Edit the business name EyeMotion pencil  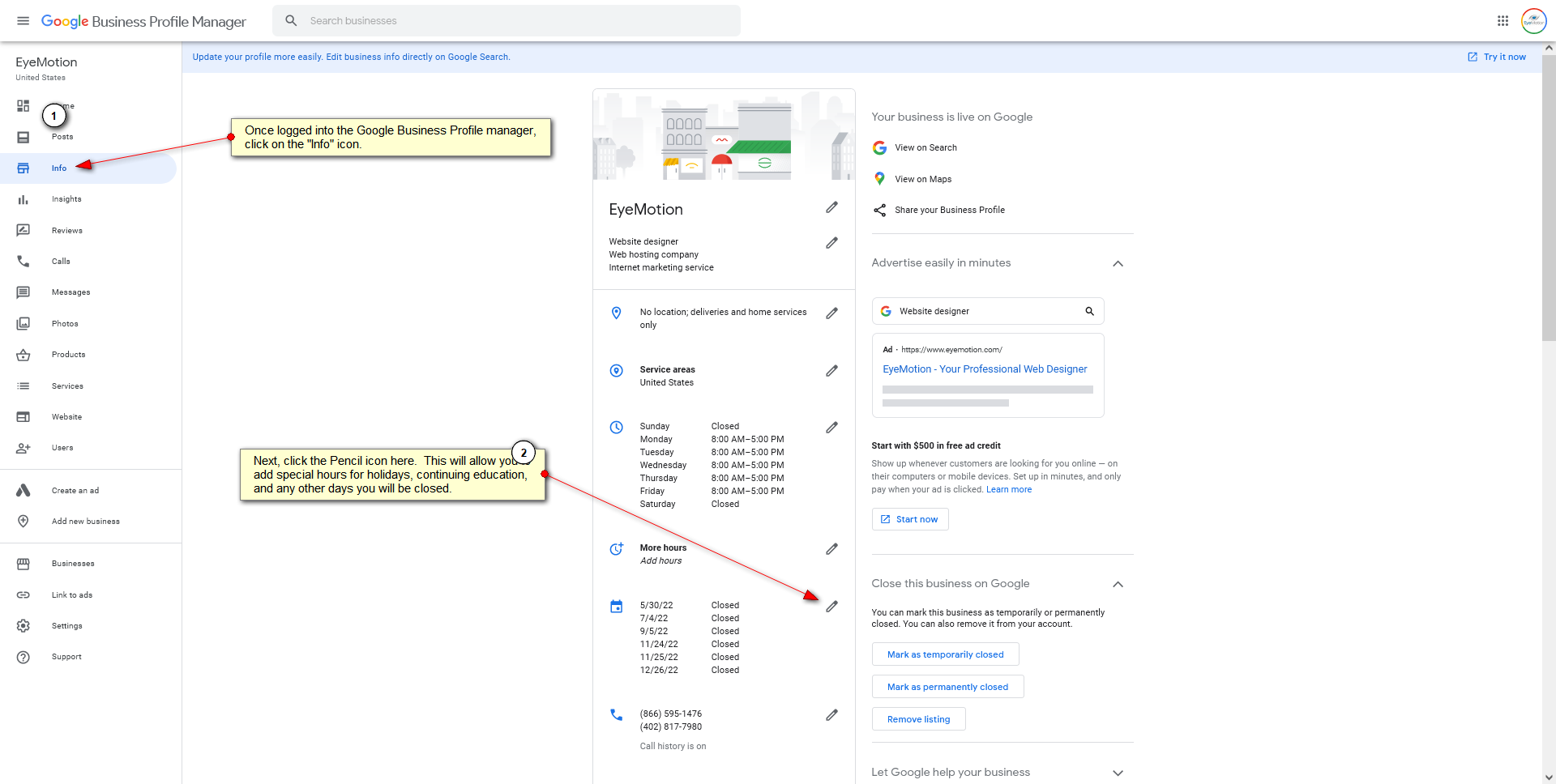(x=831, y=208)
